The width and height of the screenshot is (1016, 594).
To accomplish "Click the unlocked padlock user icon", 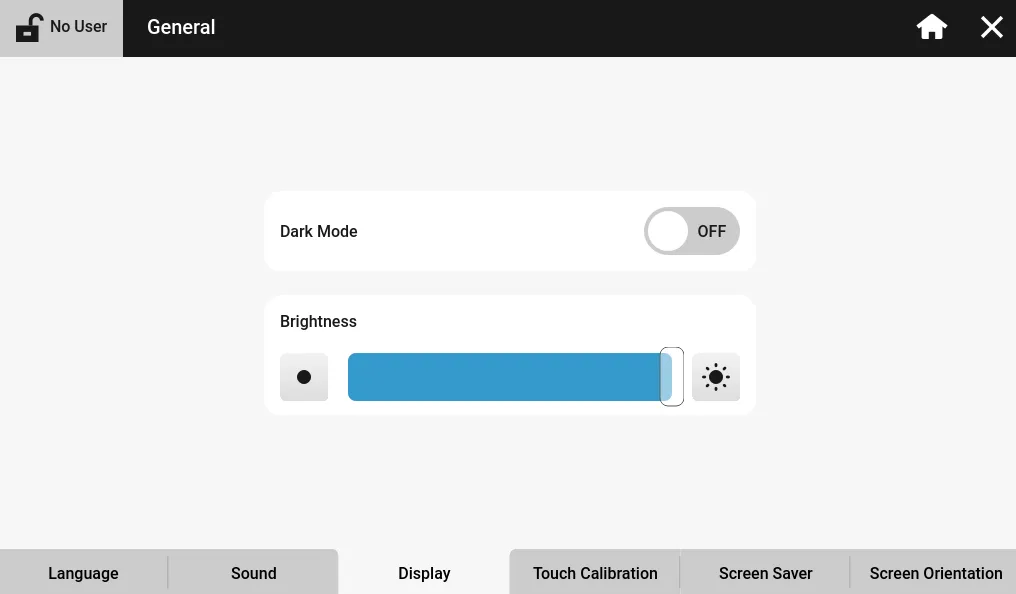I will [x=29, y=27].
